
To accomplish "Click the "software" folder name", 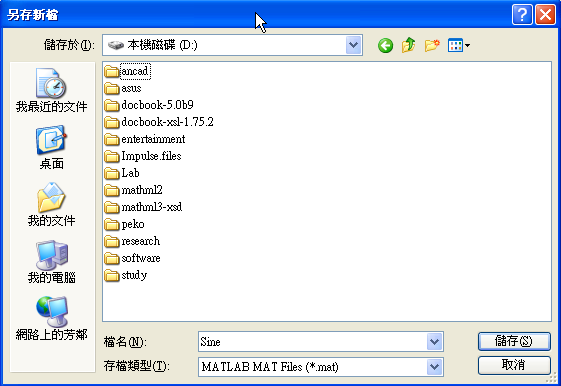I will tap(141, 258).
